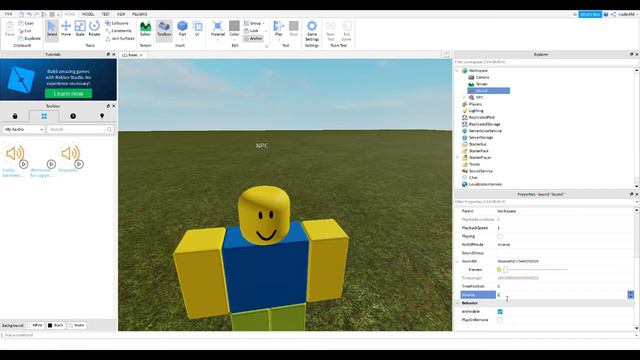The width and height of the screenshot is (640, 360).
Task: Insert a Part from ribbon
Action: [x=182, y=29]
